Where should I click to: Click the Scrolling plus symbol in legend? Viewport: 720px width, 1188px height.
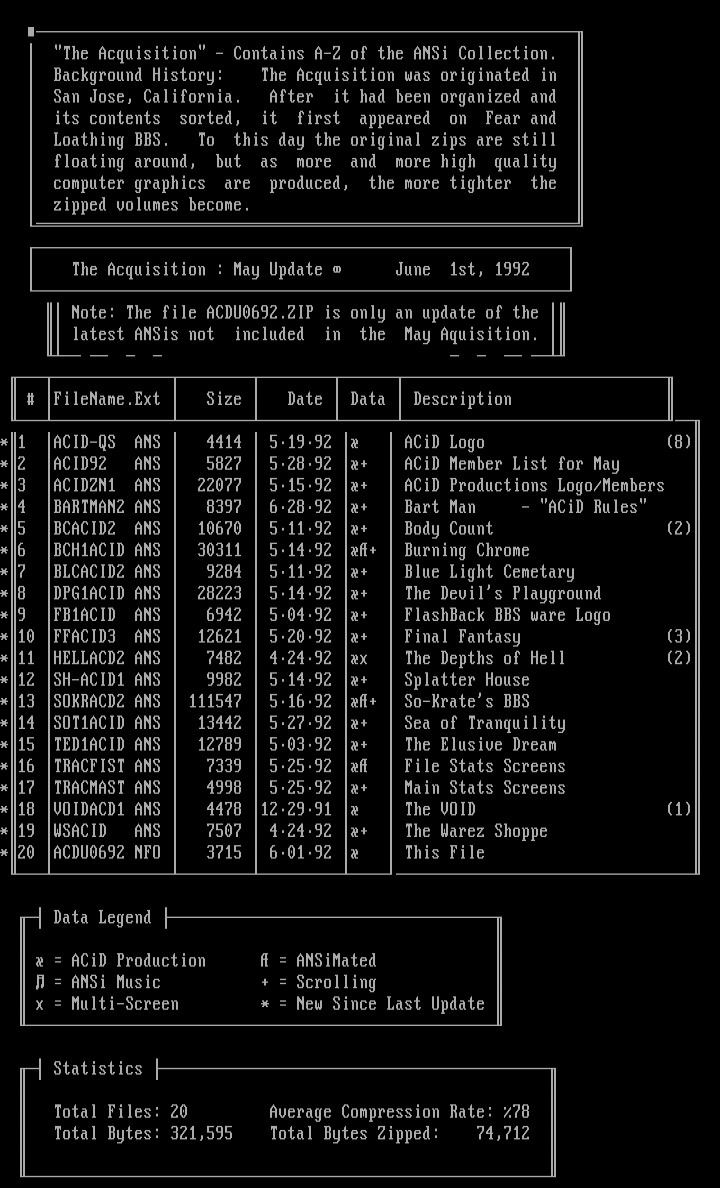[x=264, y=983]
